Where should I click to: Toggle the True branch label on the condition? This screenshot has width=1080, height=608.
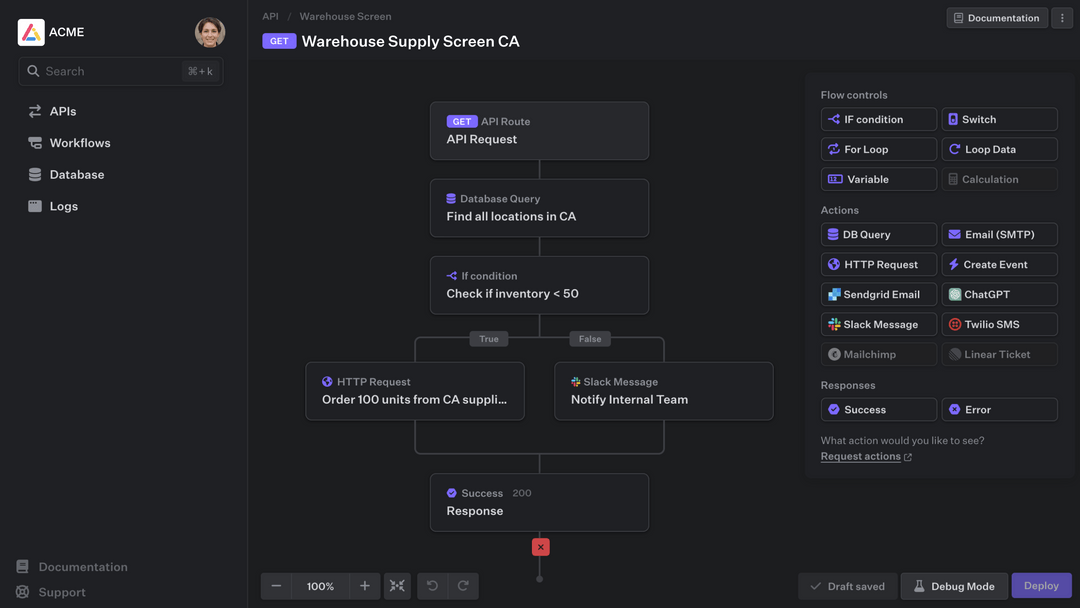(488, 338)
